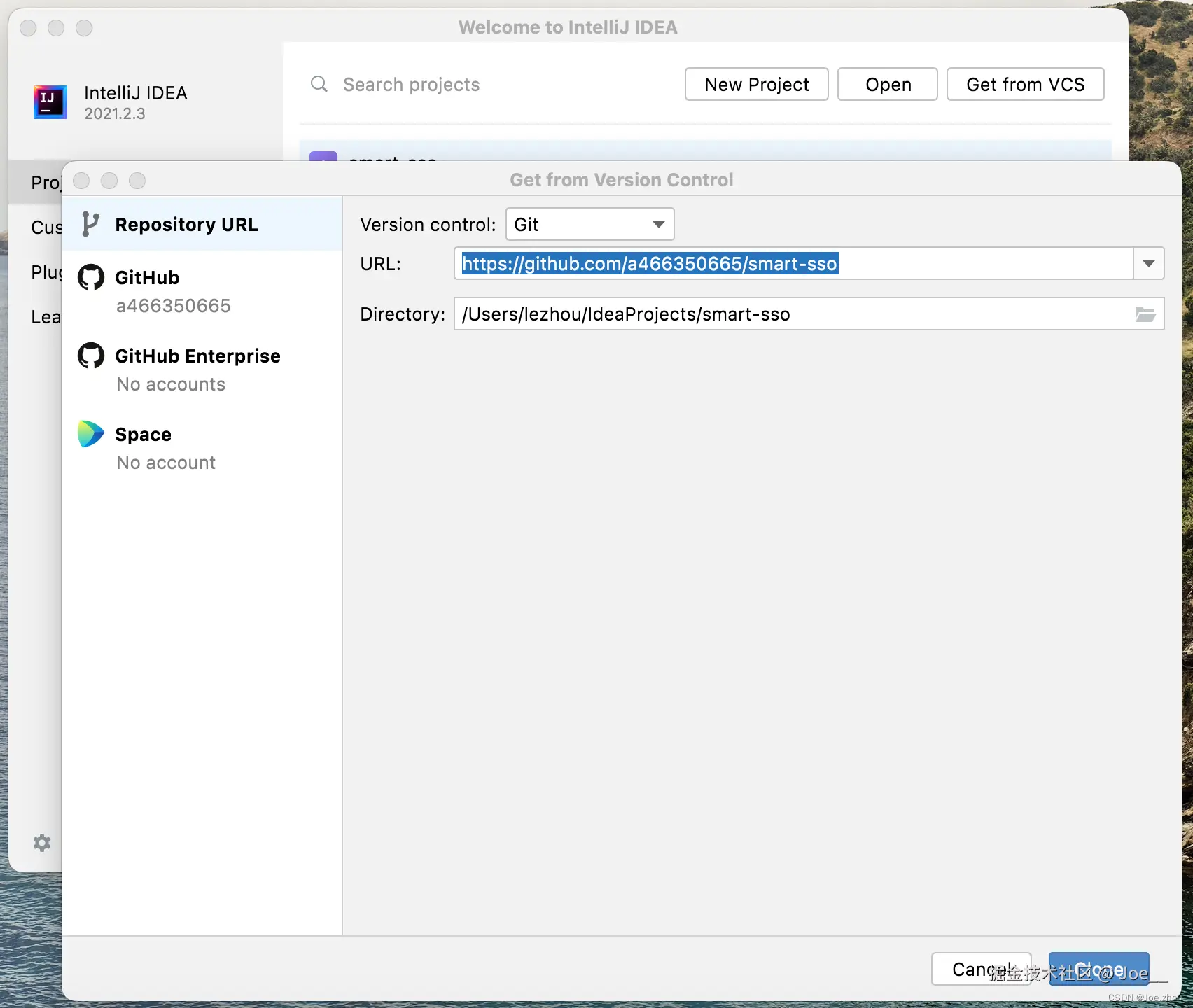Switch to the Space section
Viewport: 1193px width, 1008px height.
click(202, 447)
